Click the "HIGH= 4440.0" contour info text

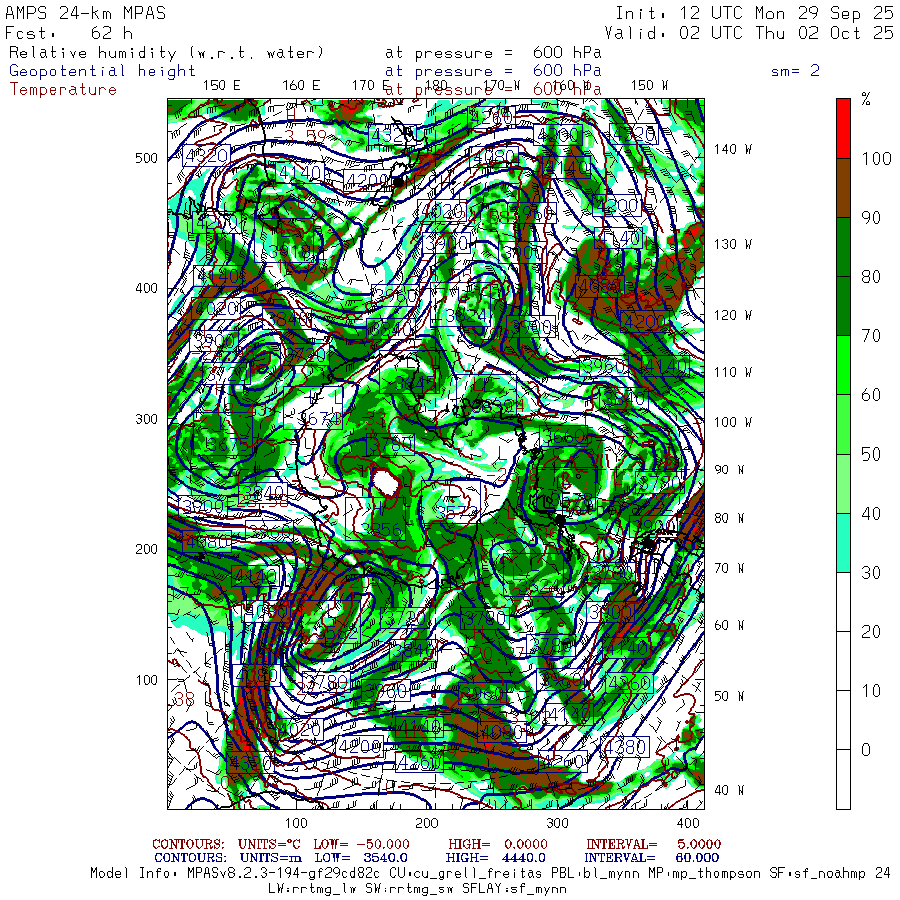pyautogui.click(x=496, y=857)
